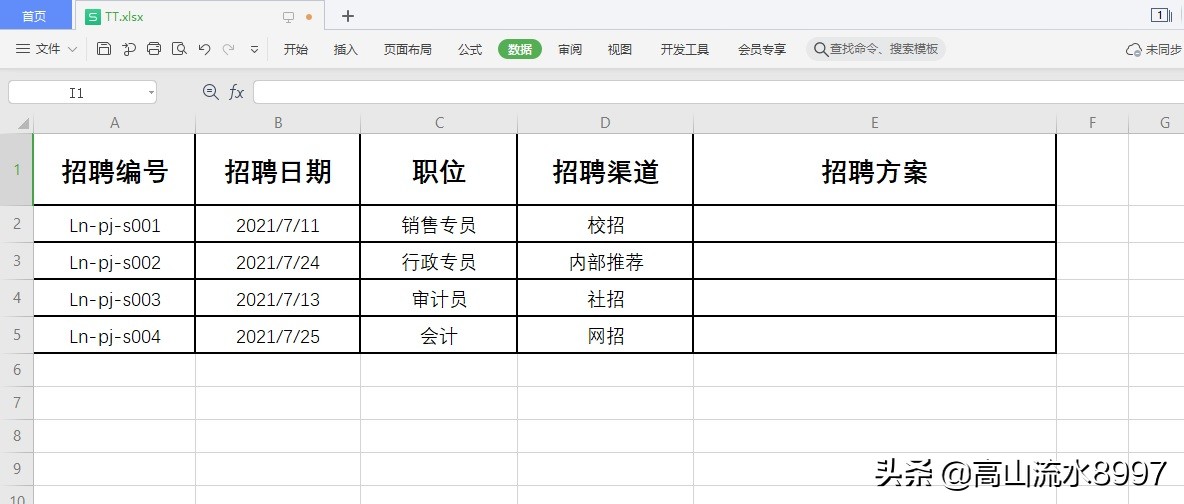Switch to the 视图 ribbon tab
1184x504 pixels.
620,49
